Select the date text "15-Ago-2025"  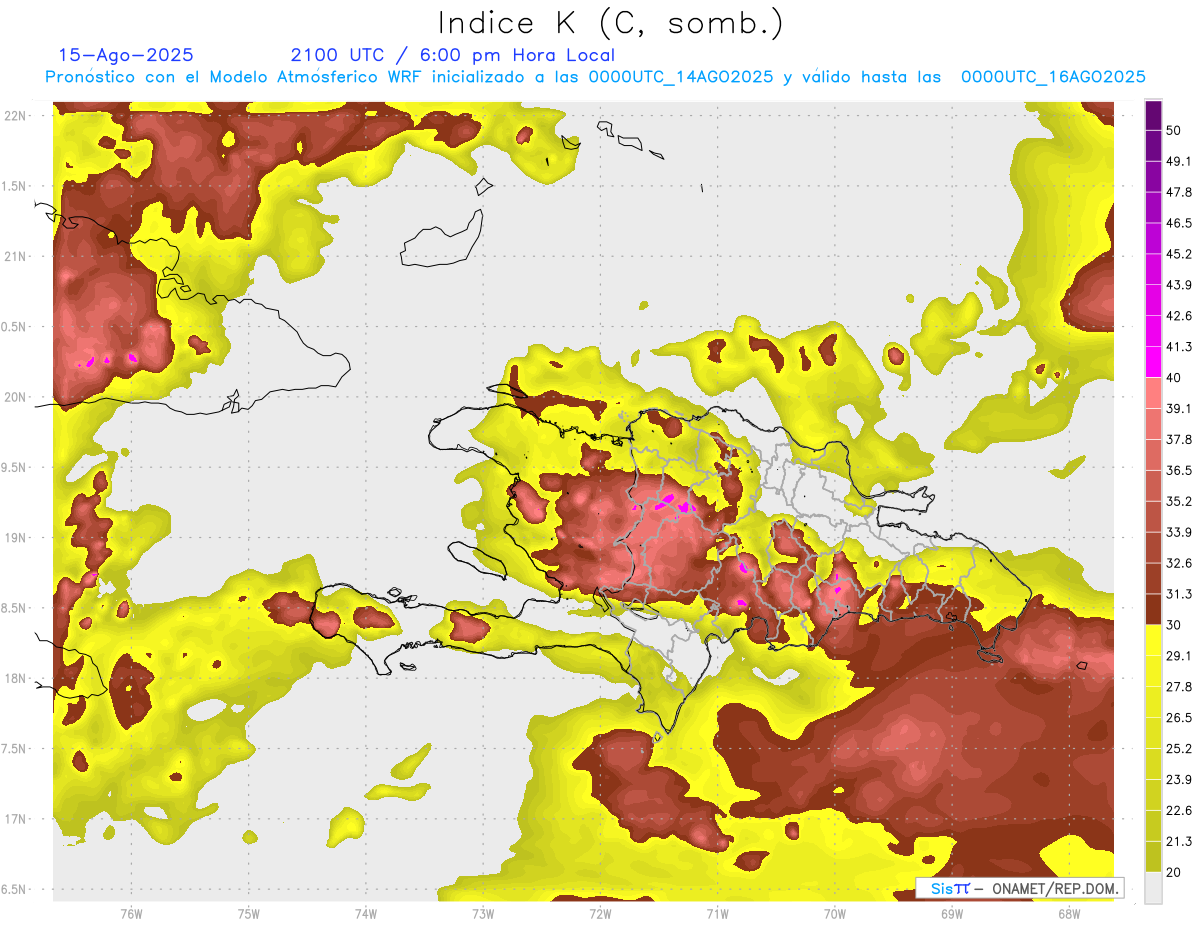point(126,55)
